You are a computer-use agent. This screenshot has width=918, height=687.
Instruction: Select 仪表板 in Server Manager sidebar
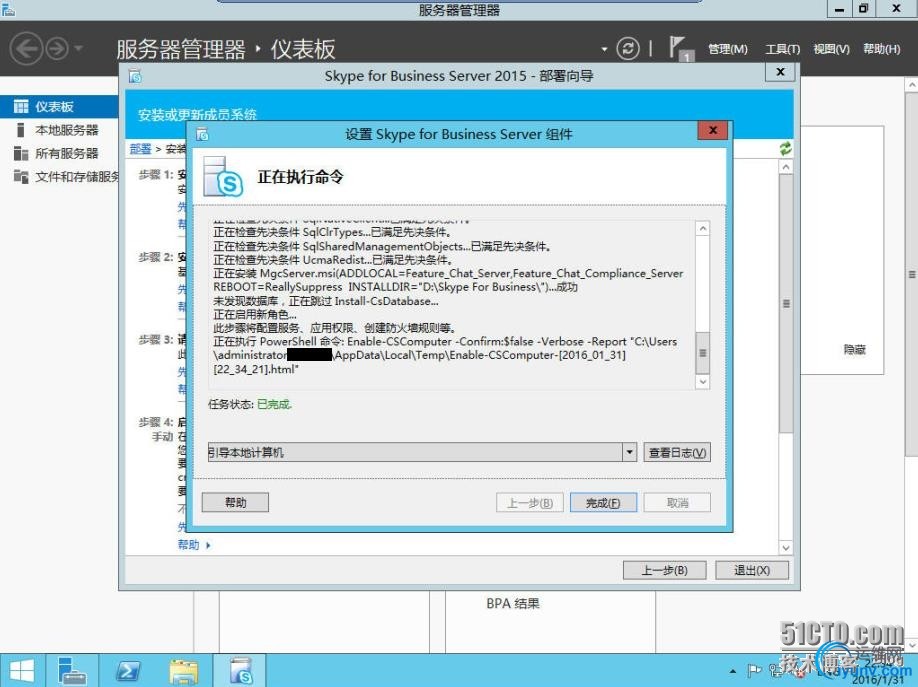[x=59, y=107]
